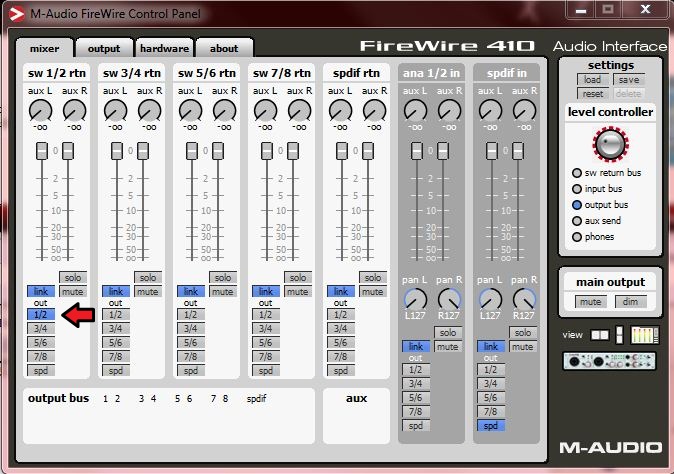Viewport: 674px width, 474px height.
Task: Dim the main output
Action: 630,302
